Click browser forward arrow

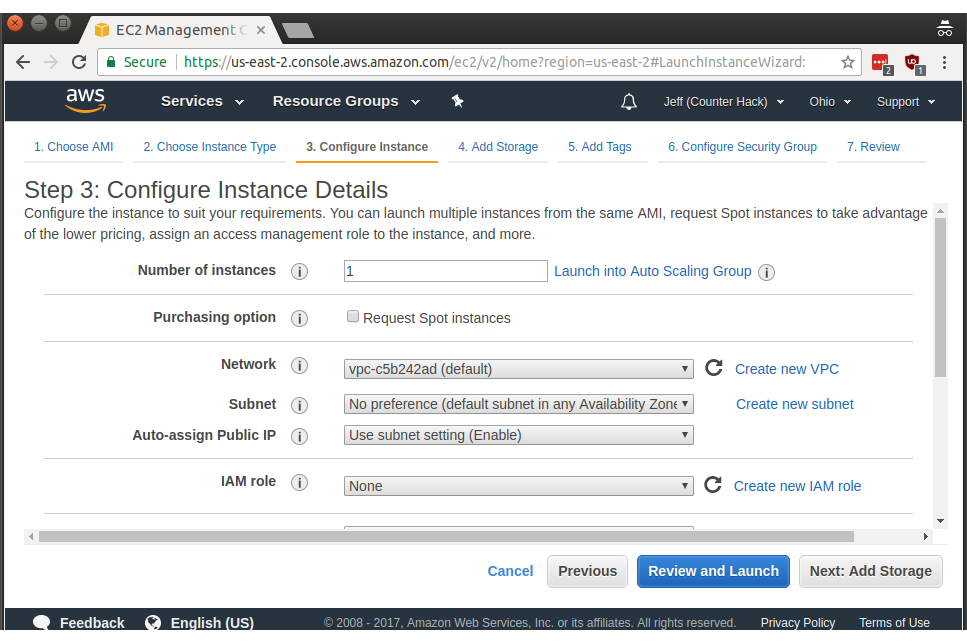coord(51,62)
